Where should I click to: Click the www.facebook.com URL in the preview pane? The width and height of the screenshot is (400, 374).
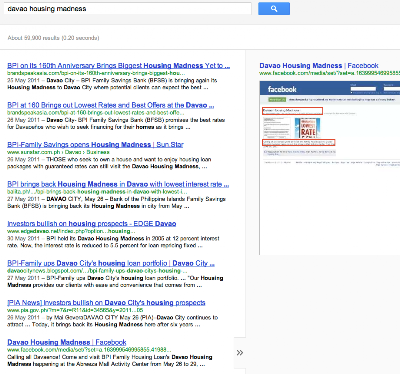coord(330,73)
